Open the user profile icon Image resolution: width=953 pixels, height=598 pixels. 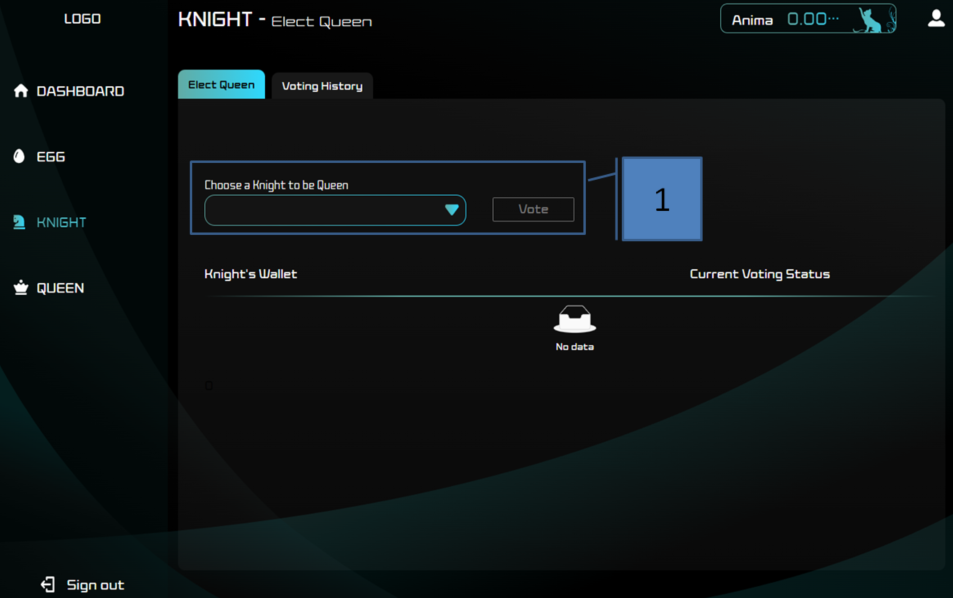[936, 18]
